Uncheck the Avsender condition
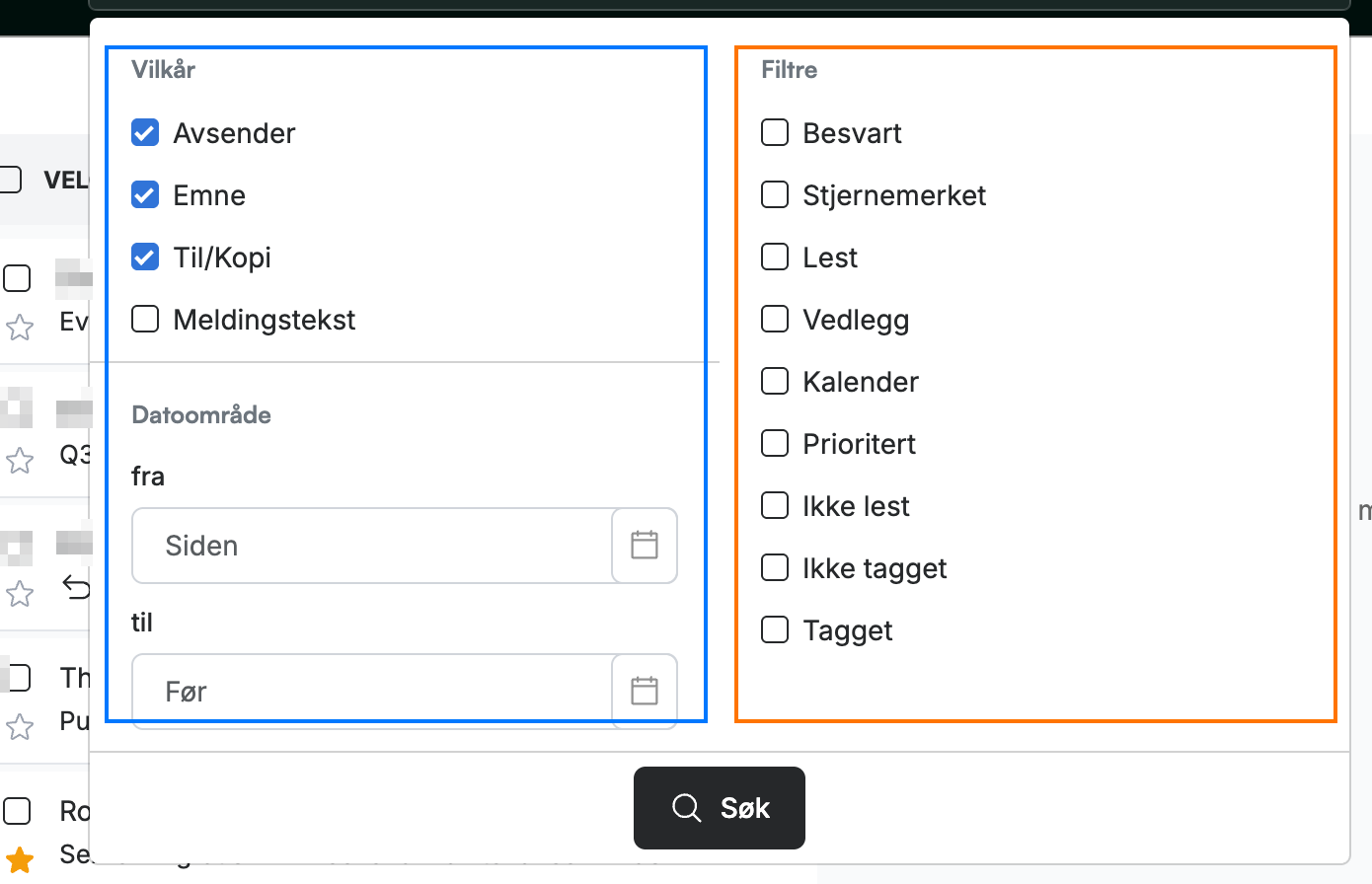The width and height of the screenshot is (1372, 884). tap(145, 132)
